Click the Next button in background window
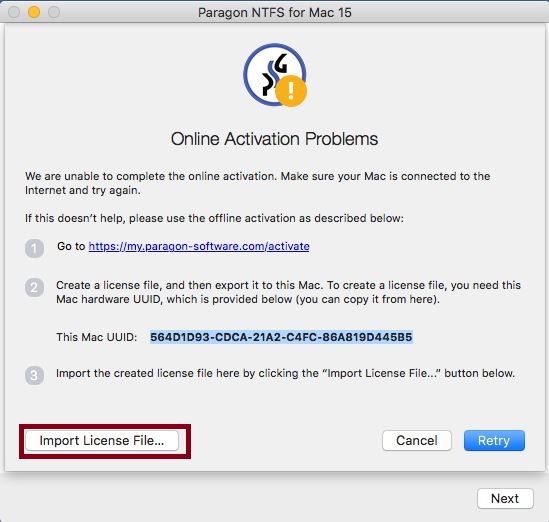Screen dimensions: 549x522 (x=505, y=499)
